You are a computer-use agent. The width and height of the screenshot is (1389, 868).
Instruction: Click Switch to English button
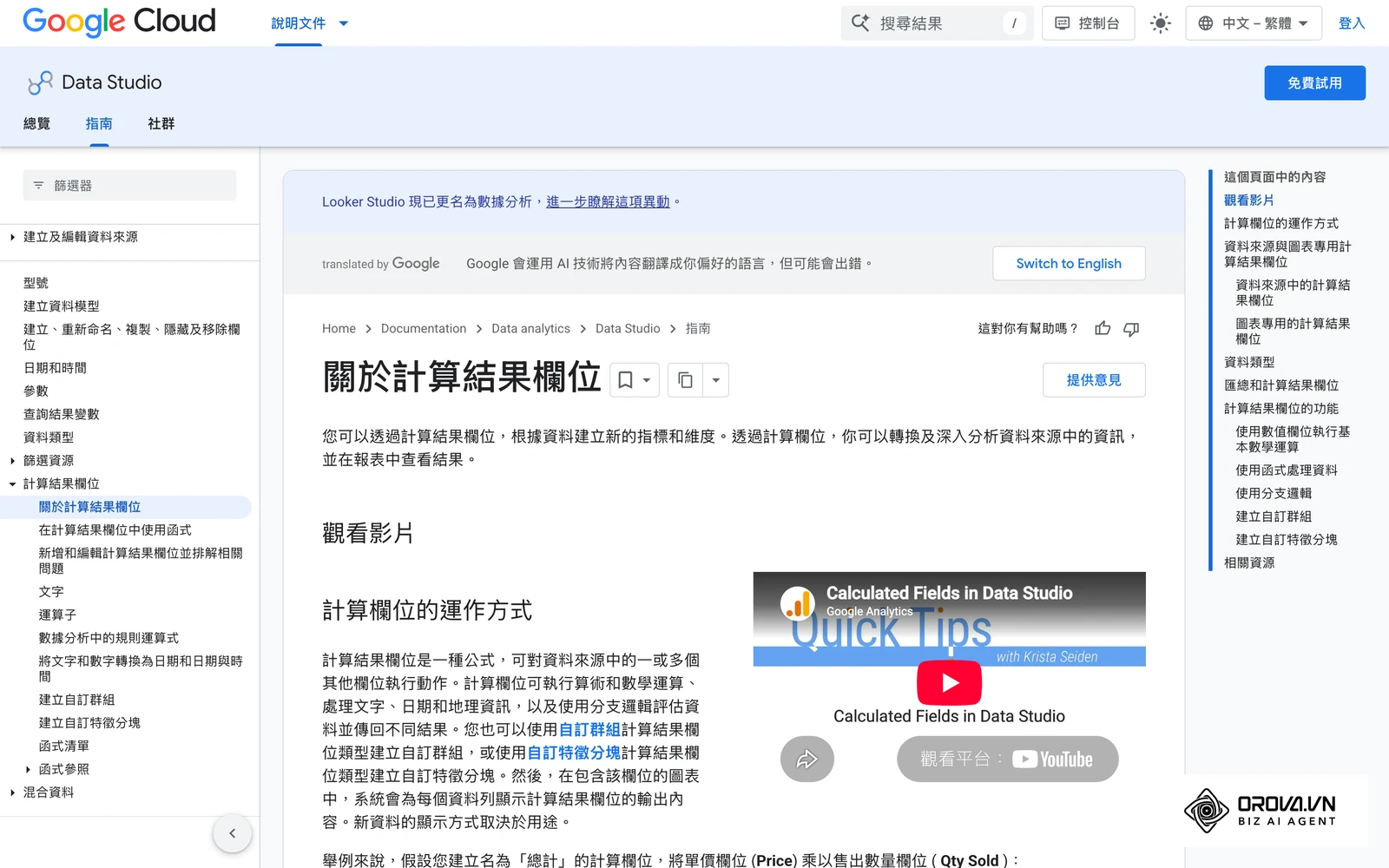[x=1069, y=264]
